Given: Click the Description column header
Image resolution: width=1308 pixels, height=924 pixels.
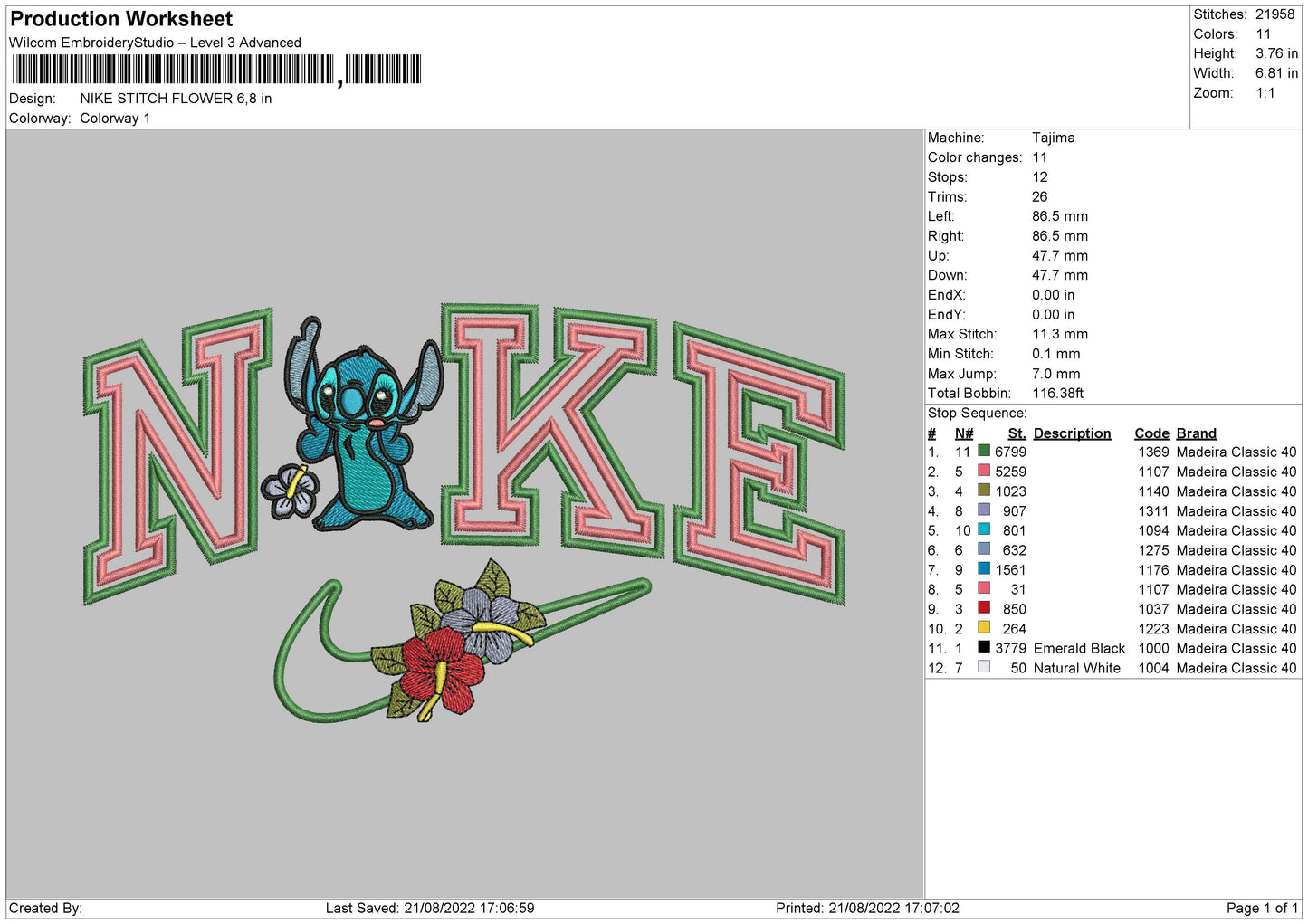Looking at the screenshot, I should [x=1073, y=433].
